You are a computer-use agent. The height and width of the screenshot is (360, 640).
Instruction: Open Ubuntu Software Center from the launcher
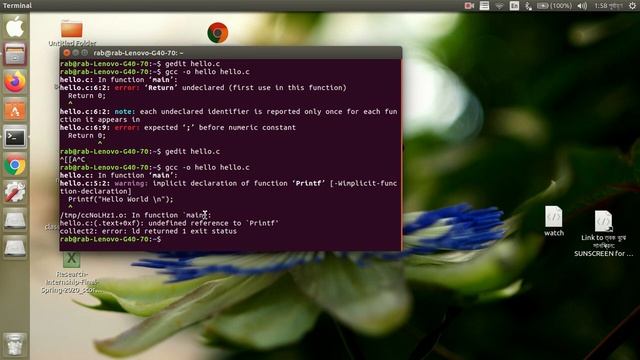click(15, 110)
